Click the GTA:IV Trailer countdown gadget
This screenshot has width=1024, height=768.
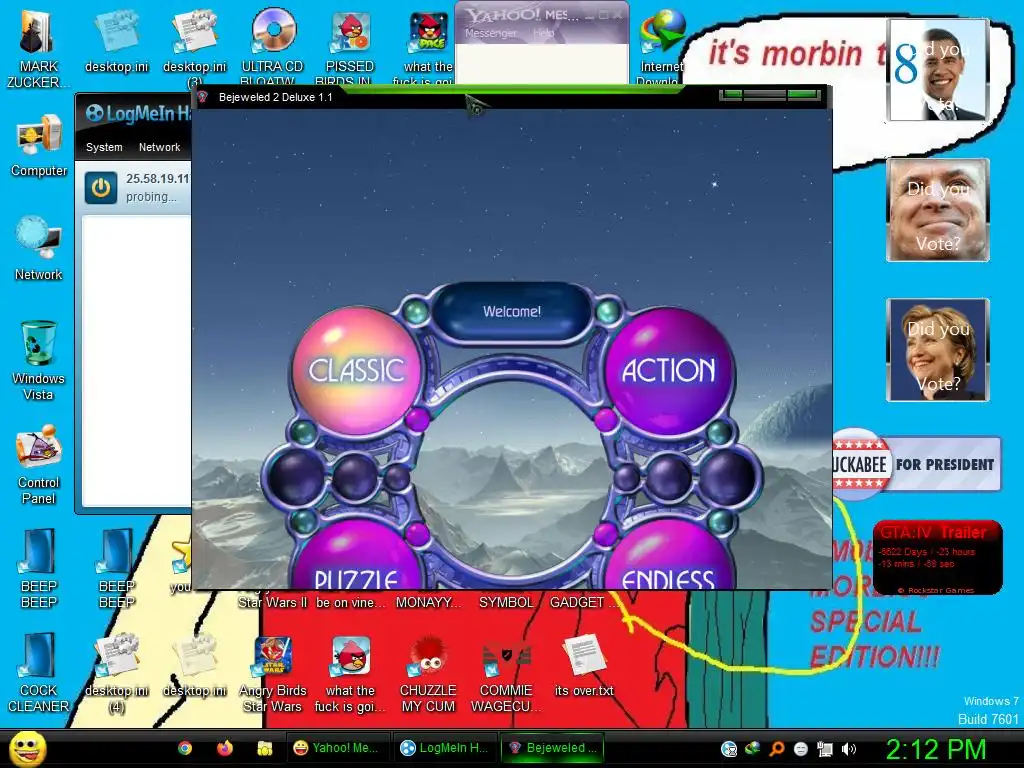click(937, 557)
